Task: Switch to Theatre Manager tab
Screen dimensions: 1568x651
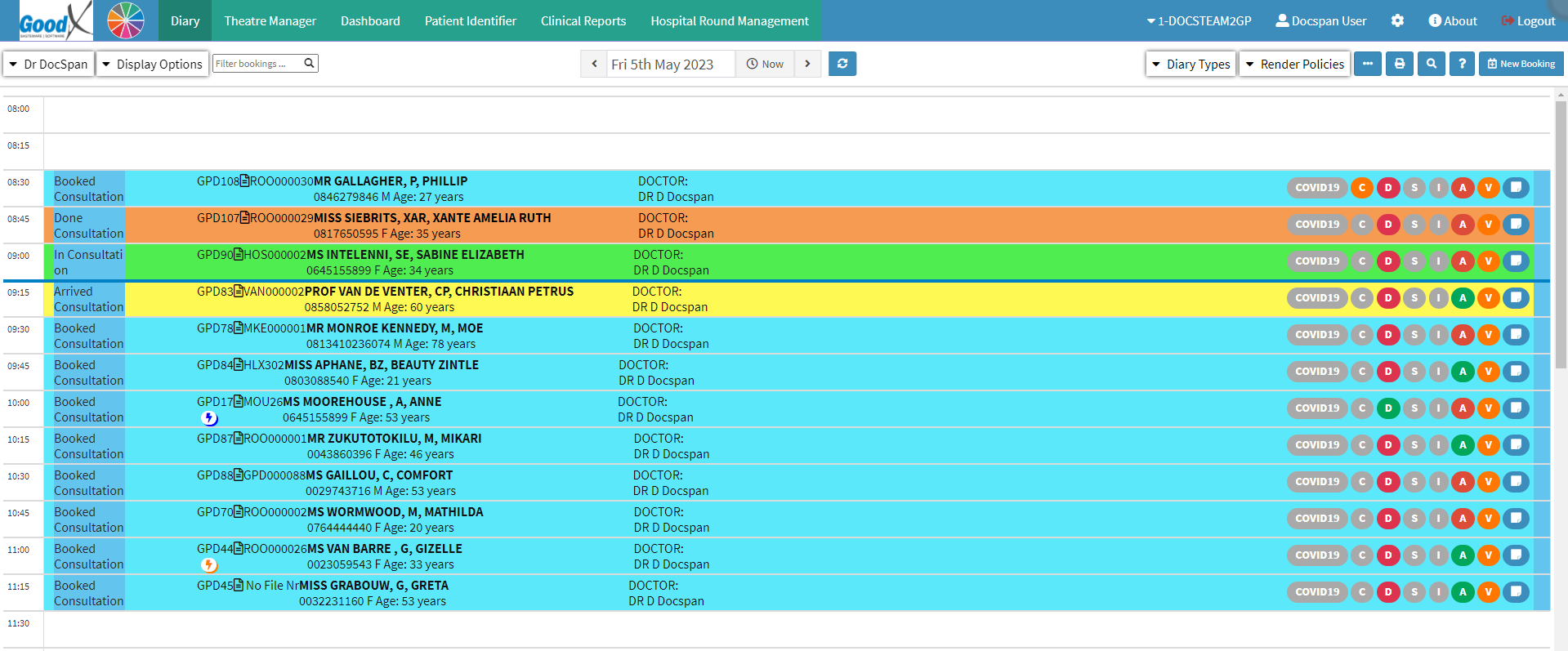Action: tap(270, 21)
